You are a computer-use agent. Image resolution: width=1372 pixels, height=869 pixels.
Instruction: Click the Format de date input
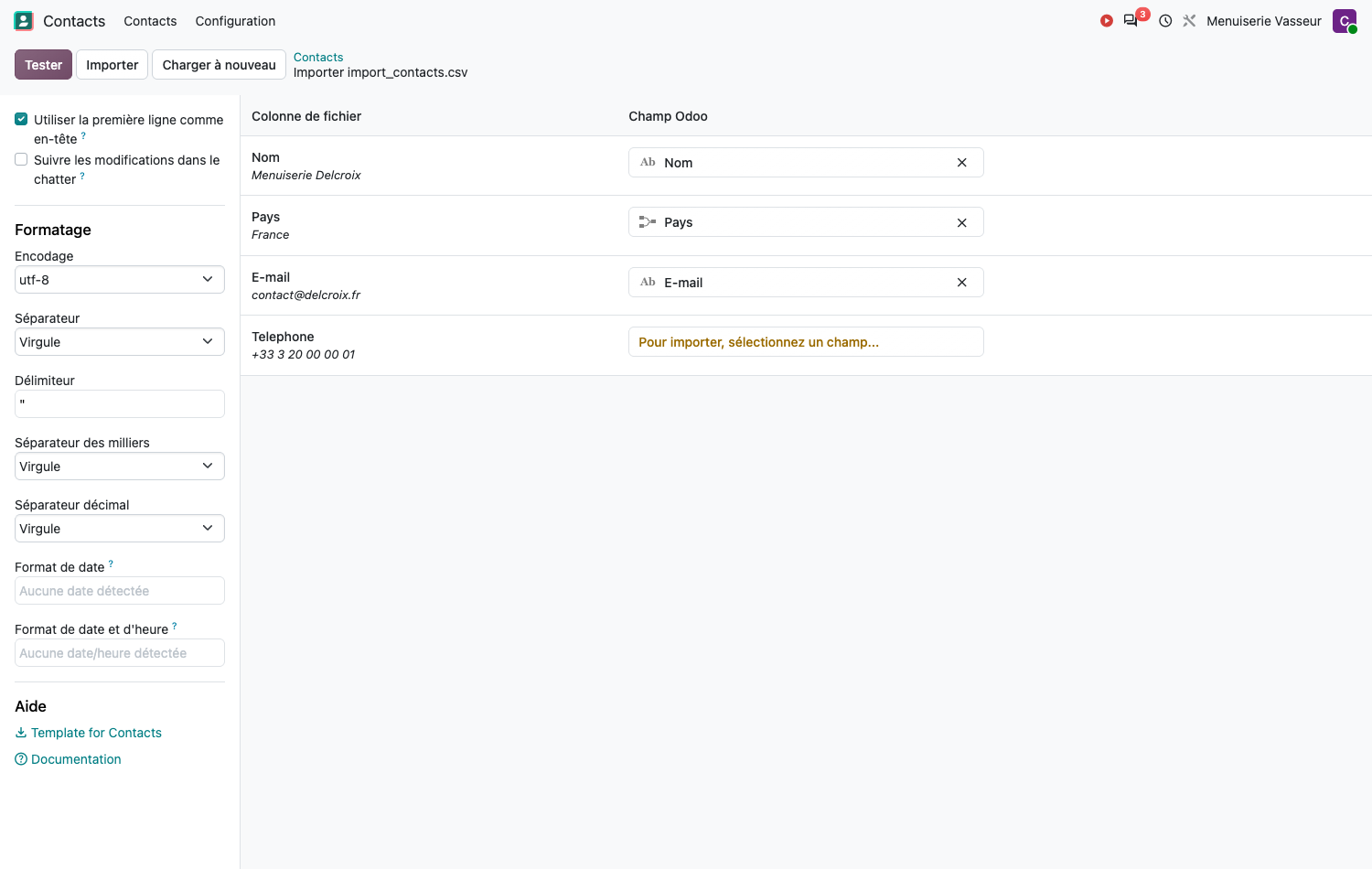(x=120, y=591)
